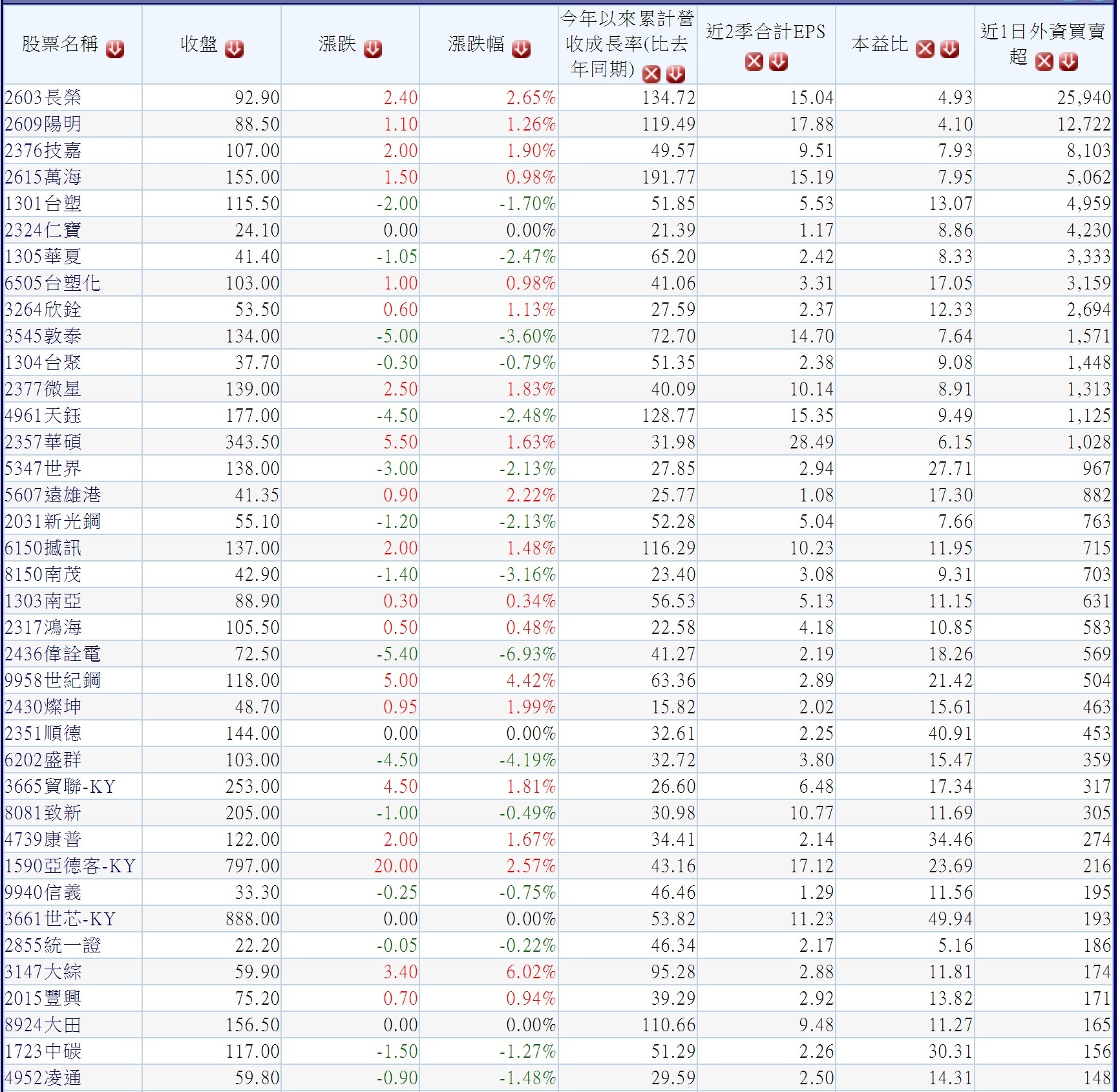Screen dimensions: 1120x1092
Task: Open stock link 6150撼訊
Action: click(x=43, y=548)
